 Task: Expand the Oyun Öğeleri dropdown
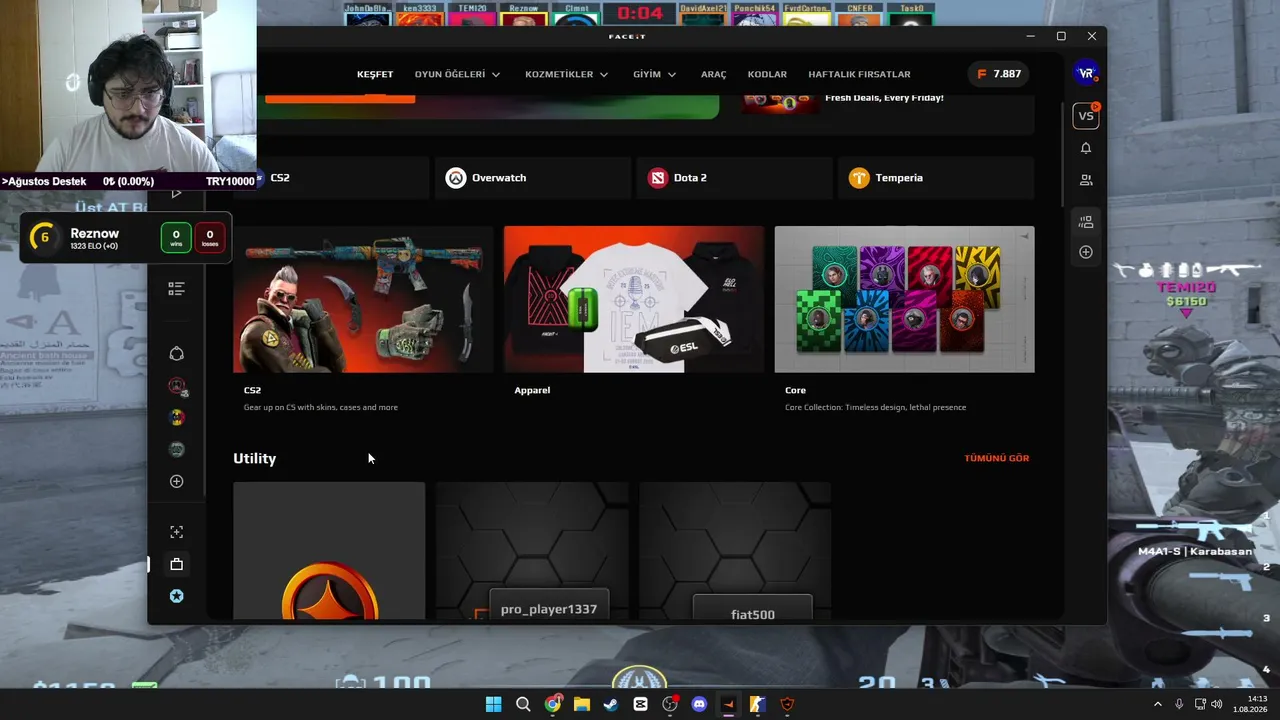[458, 74]
